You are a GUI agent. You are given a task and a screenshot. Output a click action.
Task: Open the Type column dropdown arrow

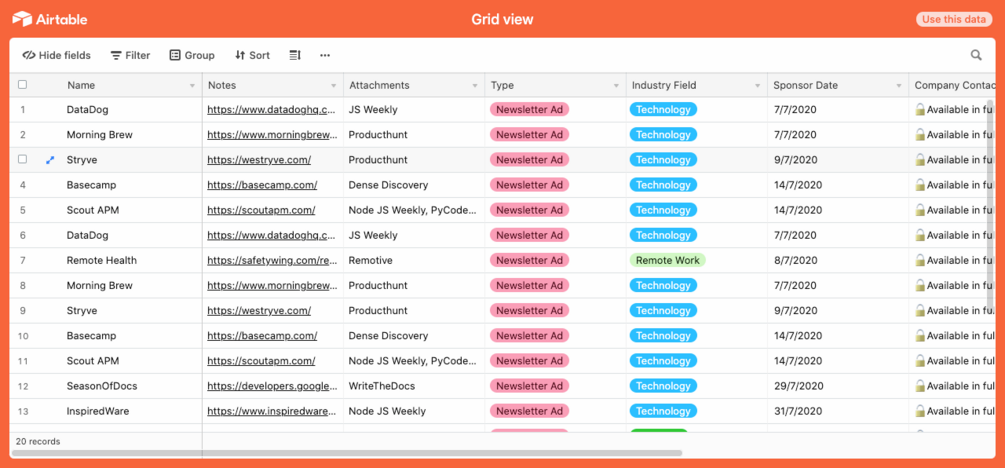pos(616,86)
